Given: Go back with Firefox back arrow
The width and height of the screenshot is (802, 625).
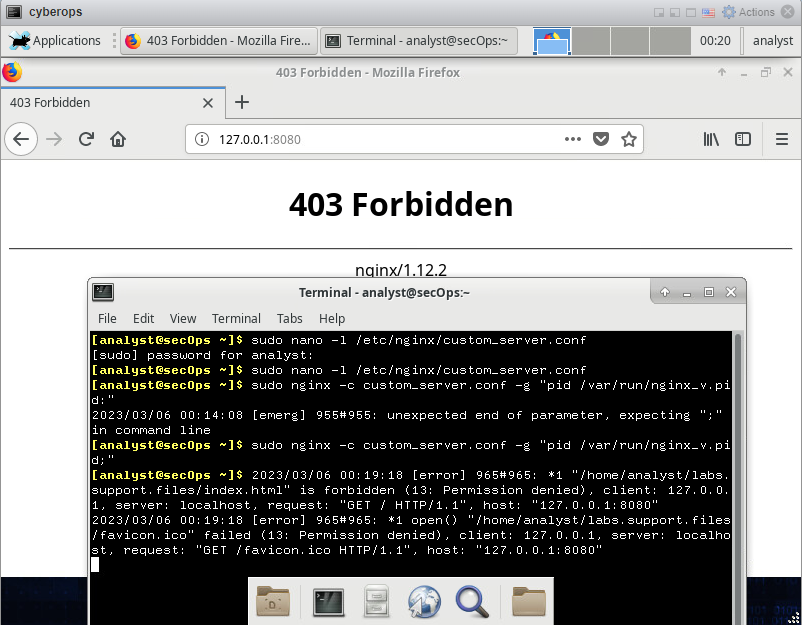Looking at the screenshot, I should click(x=21, y=139).
